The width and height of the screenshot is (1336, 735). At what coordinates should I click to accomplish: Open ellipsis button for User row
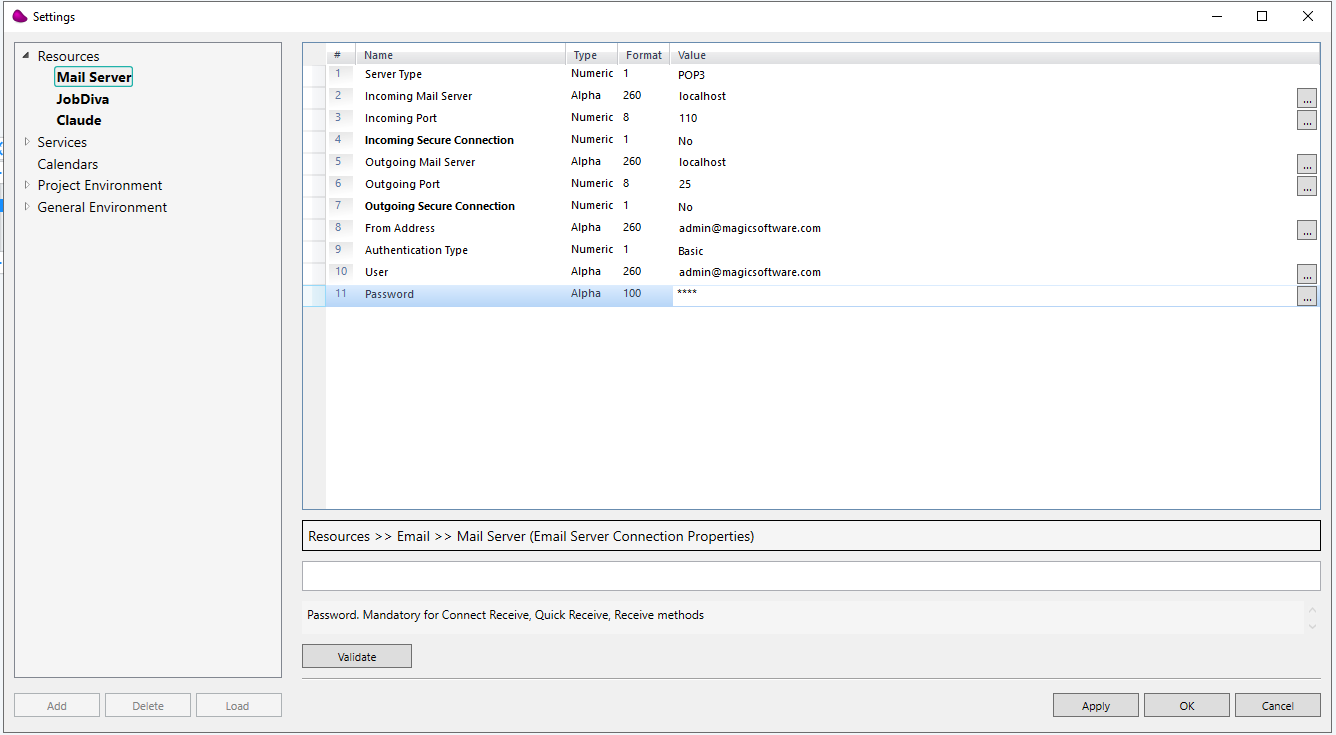(x=1306, y=273)
